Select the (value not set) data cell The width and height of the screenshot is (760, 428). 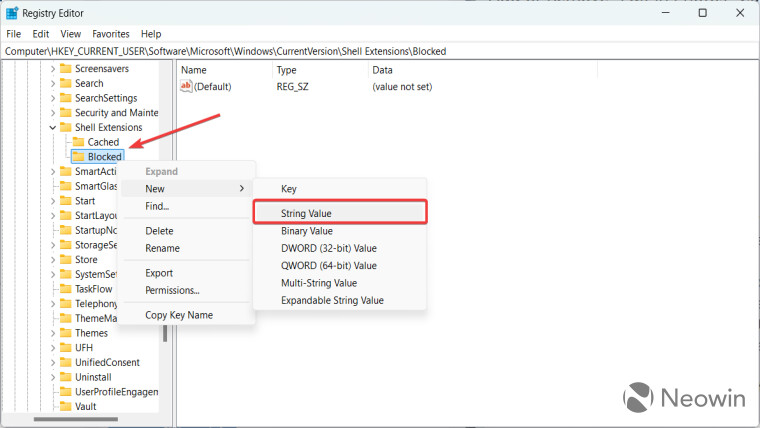pos(402,87)
